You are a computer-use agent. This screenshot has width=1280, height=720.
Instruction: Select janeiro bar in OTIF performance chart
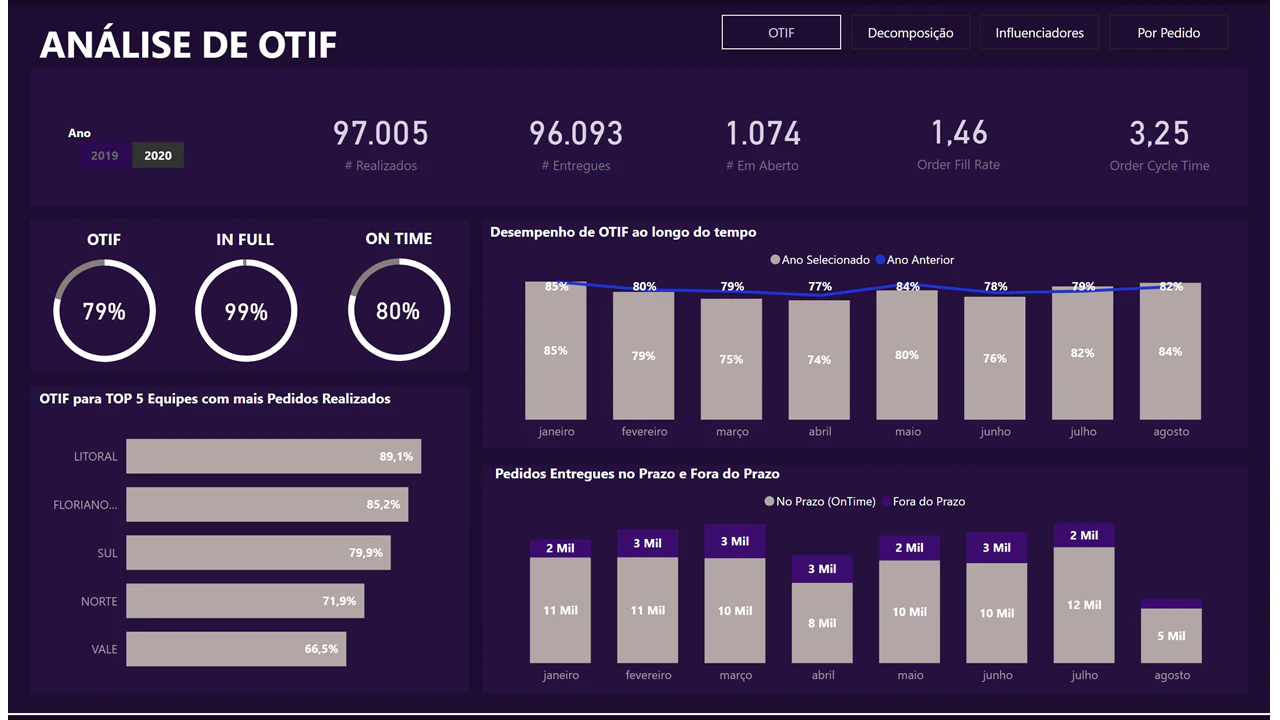pos(556,350)
